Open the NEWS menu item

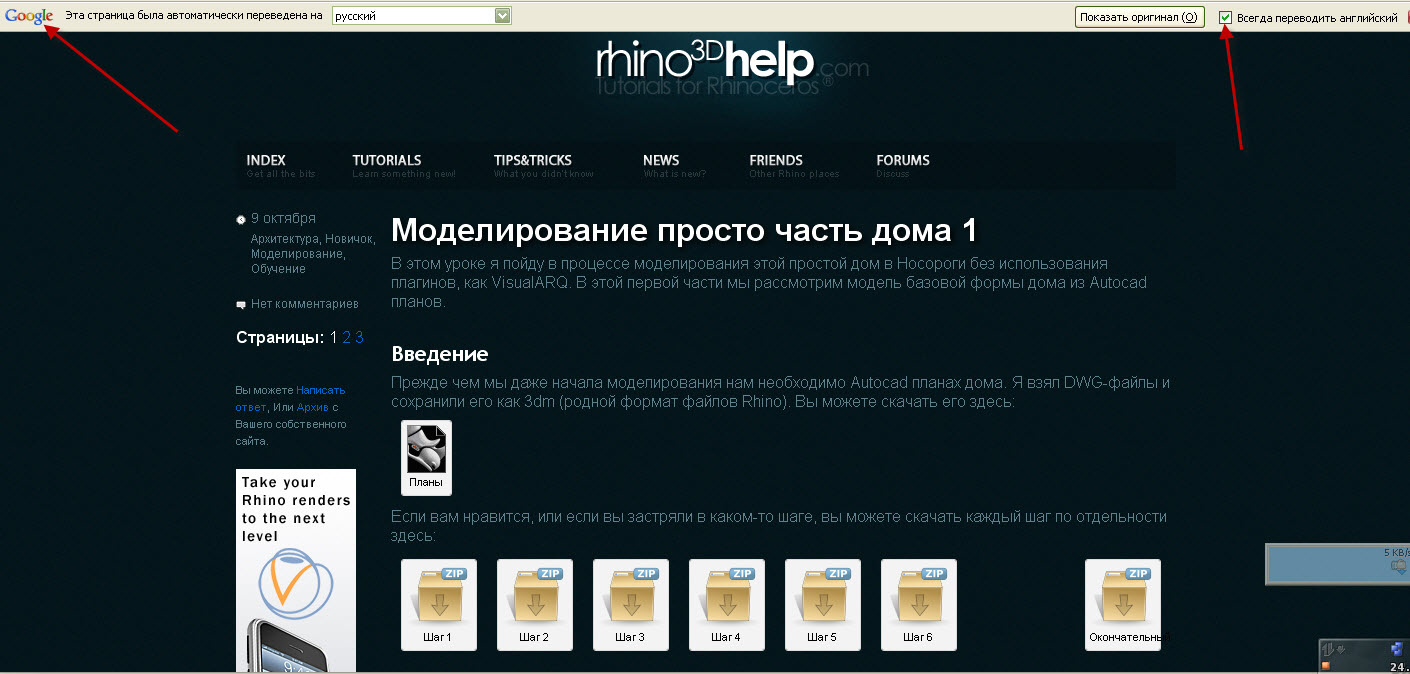tap(674, 166)
